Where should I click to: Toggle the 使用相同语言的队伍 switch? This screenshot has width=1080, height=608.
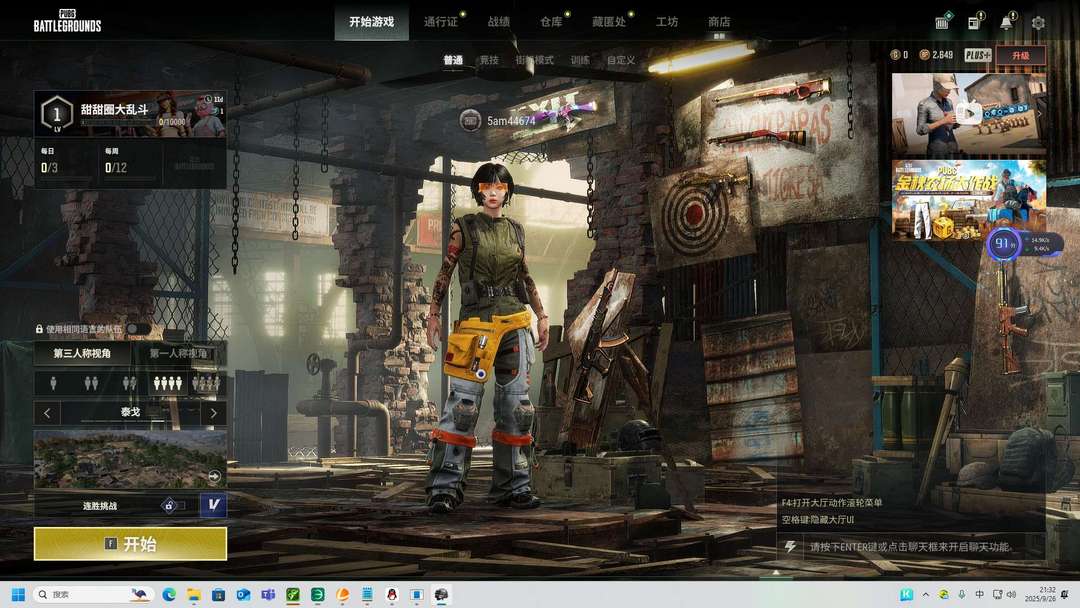138,329
